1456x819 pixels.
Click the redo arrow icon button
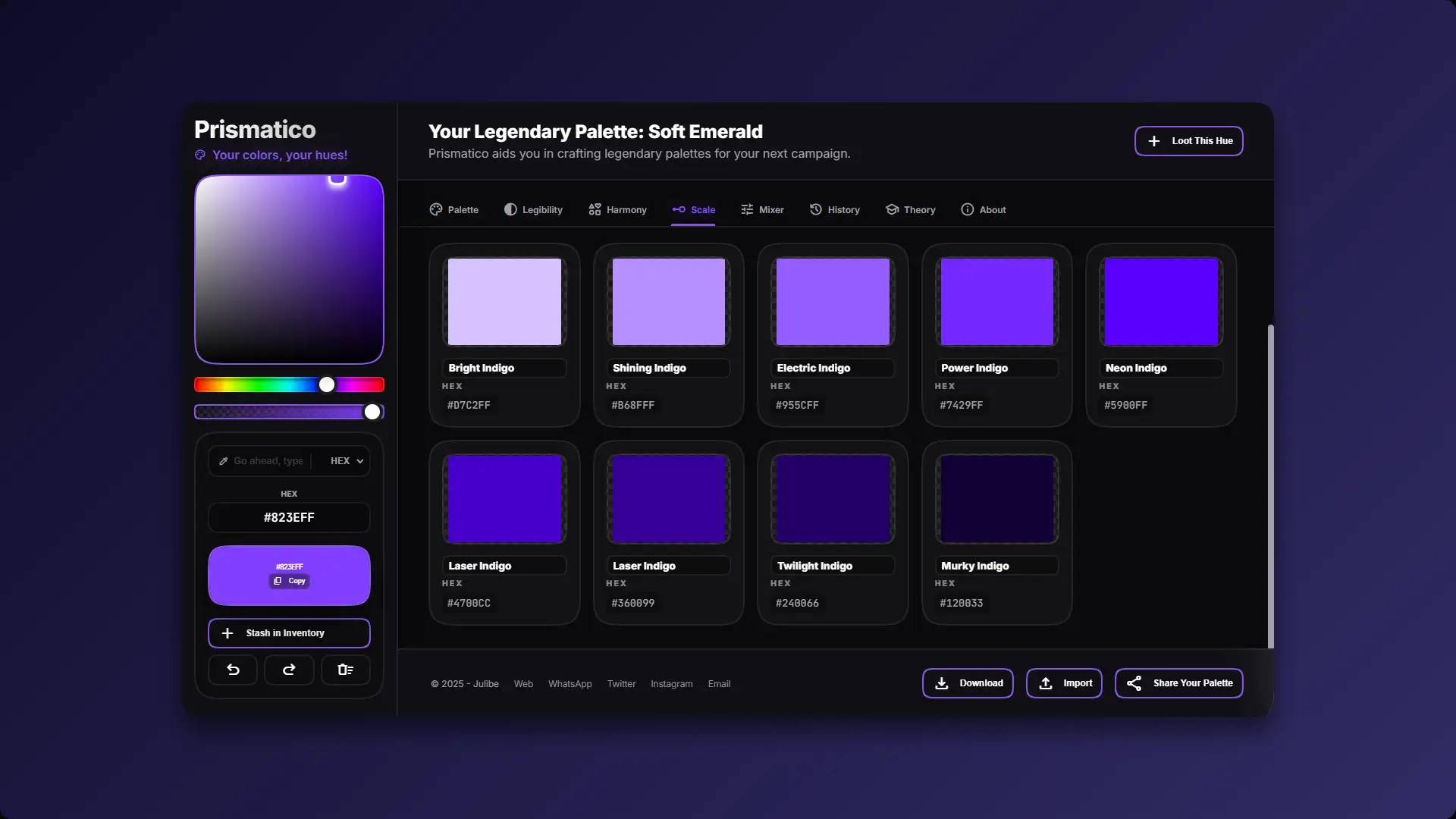coord(289,670)
